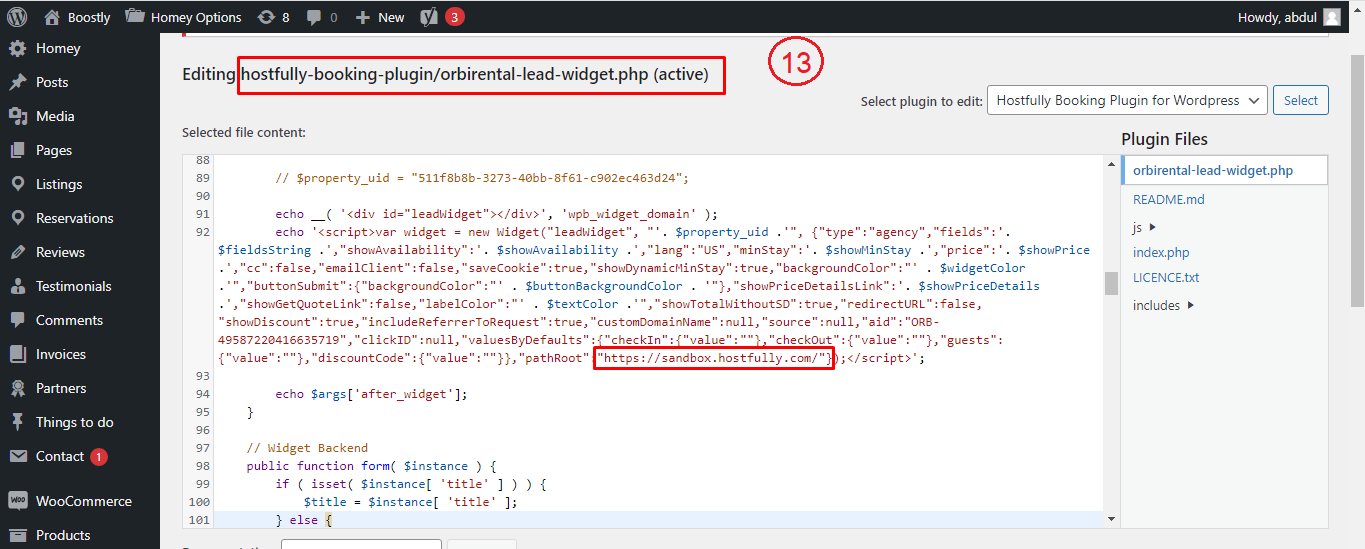1365x549 pixels.
Task: Open the WordPress logo menu
Action: coord(17,17)
